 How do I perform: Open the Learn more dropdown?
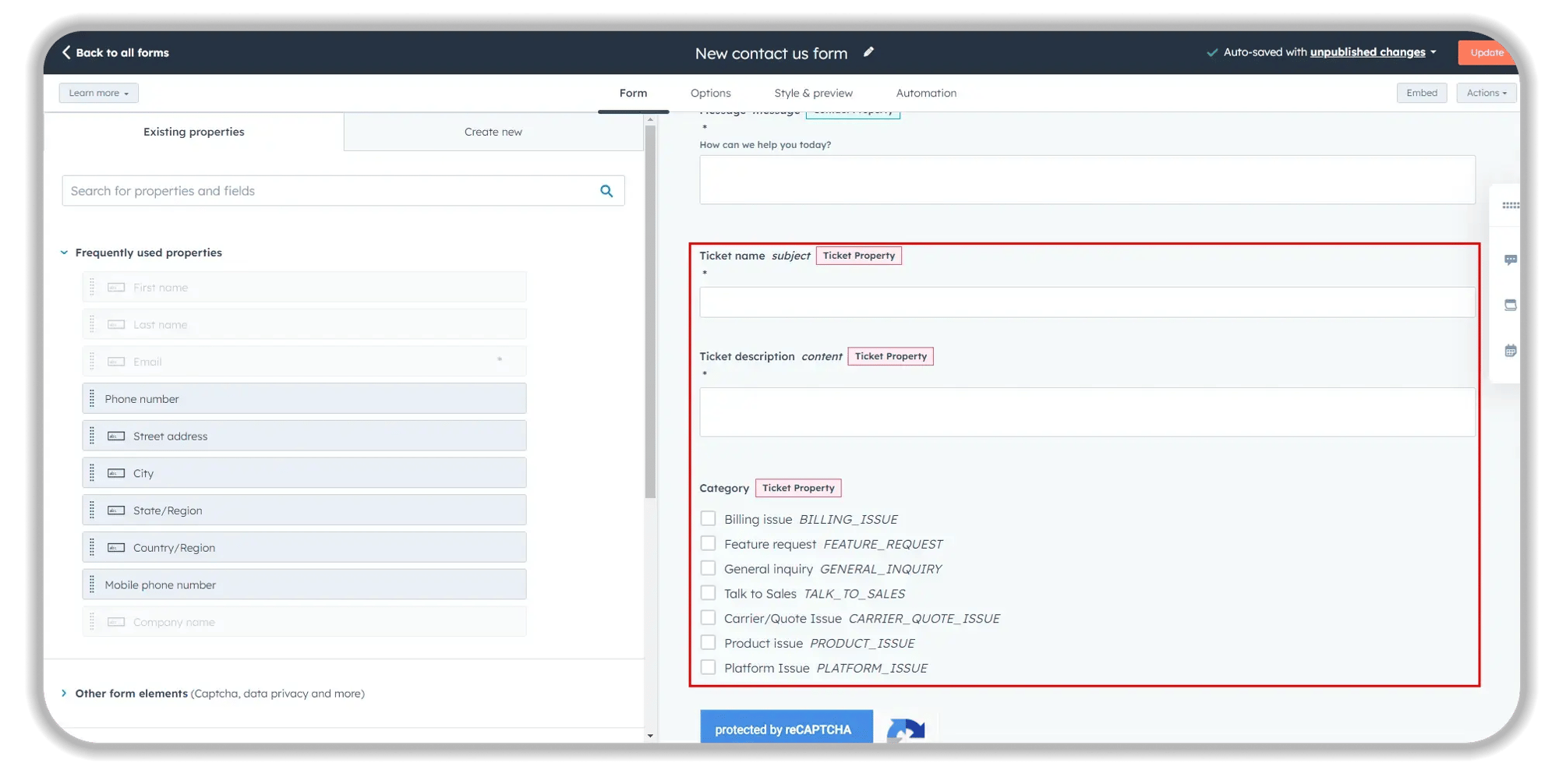[98, 93]
